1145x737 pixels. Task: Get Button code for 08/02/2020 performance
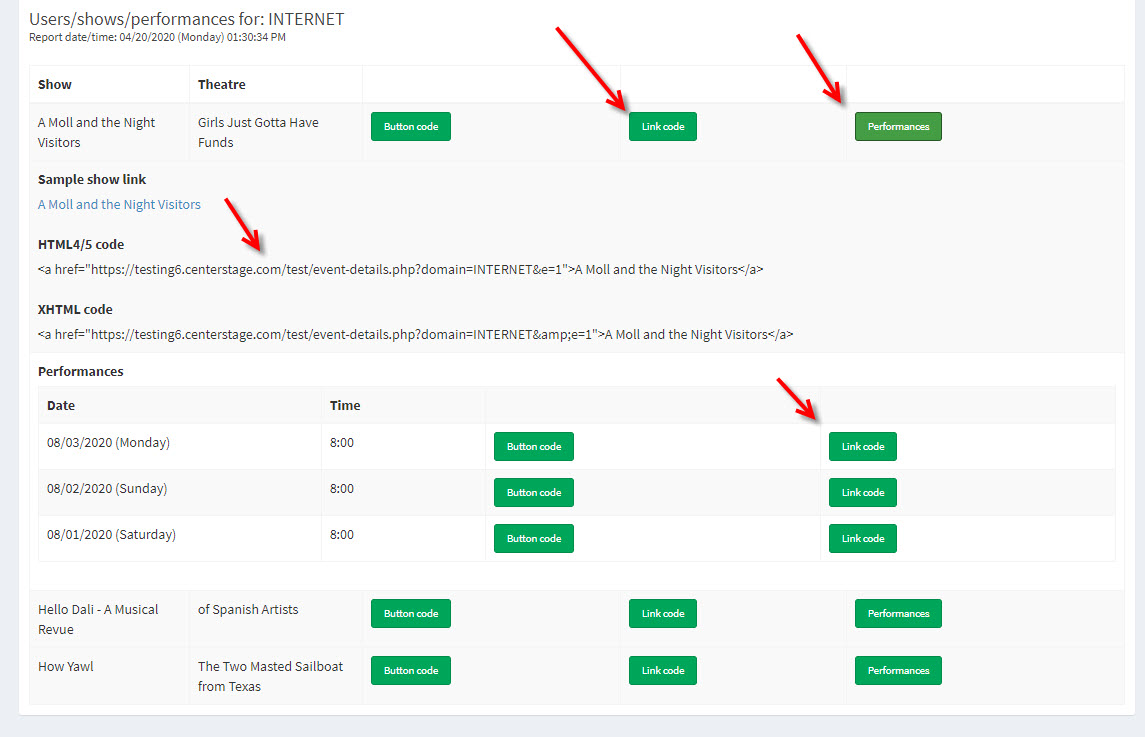[534, 492]
